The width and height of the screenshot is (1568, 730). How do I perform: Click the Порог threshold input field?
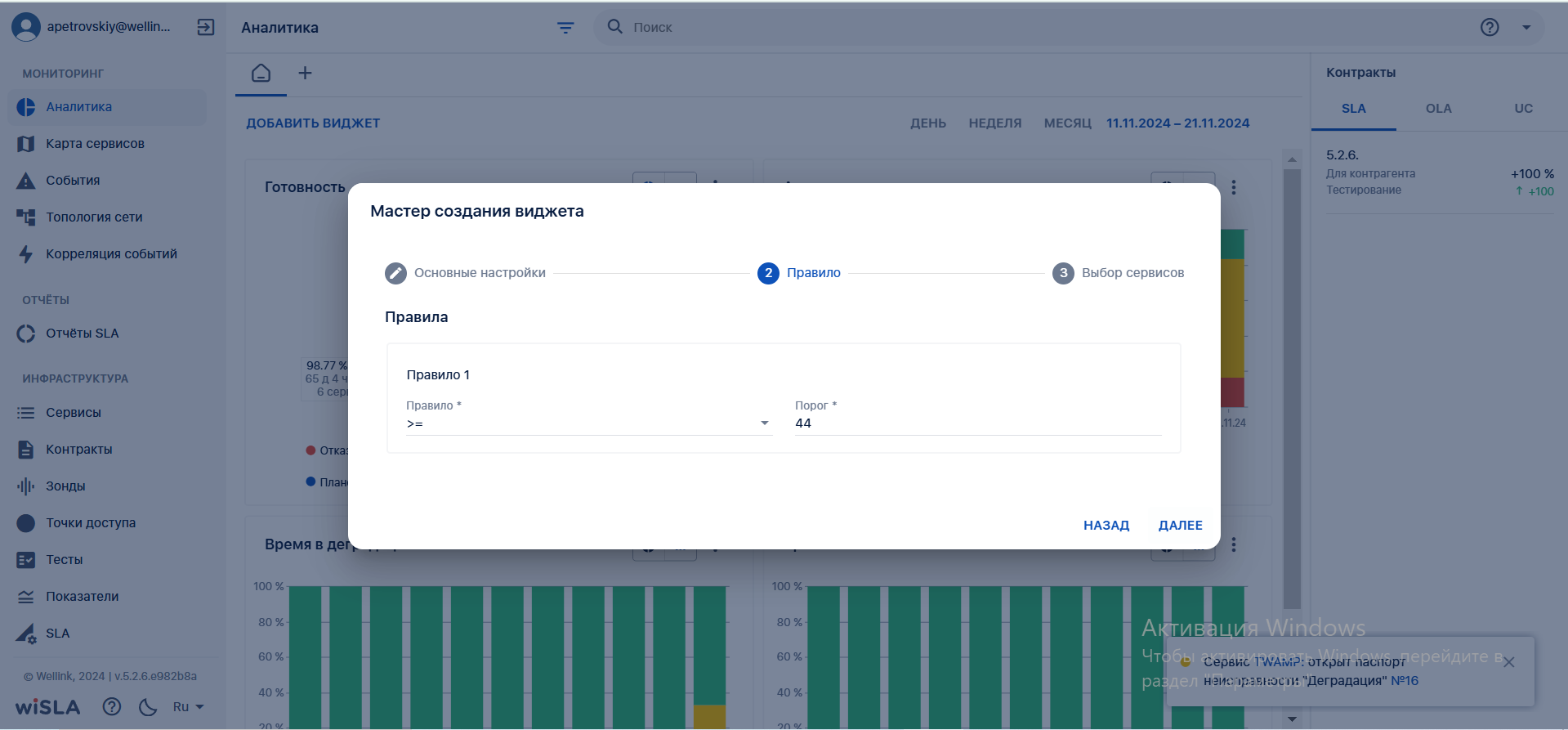click(x=978, y=423)
